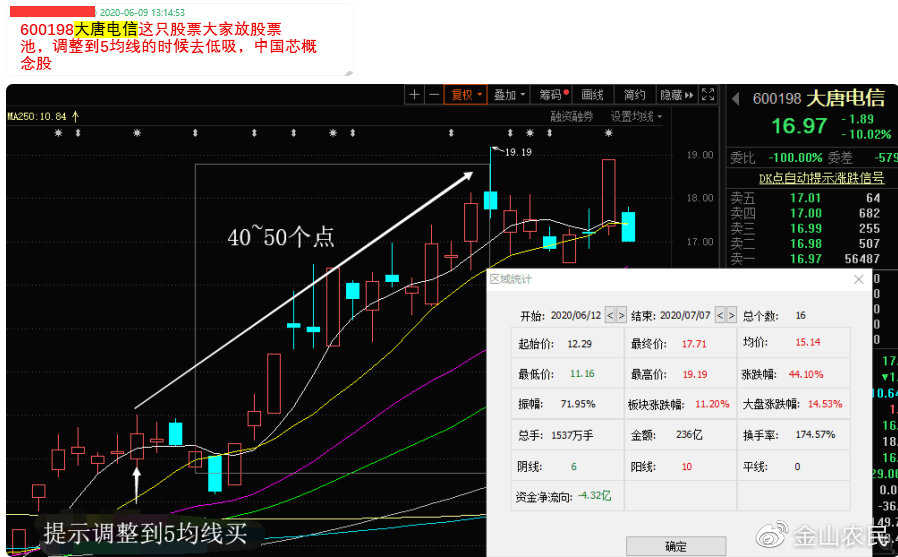
Task: Zoom in the chart with plus button
Action: tap(414, 95)
